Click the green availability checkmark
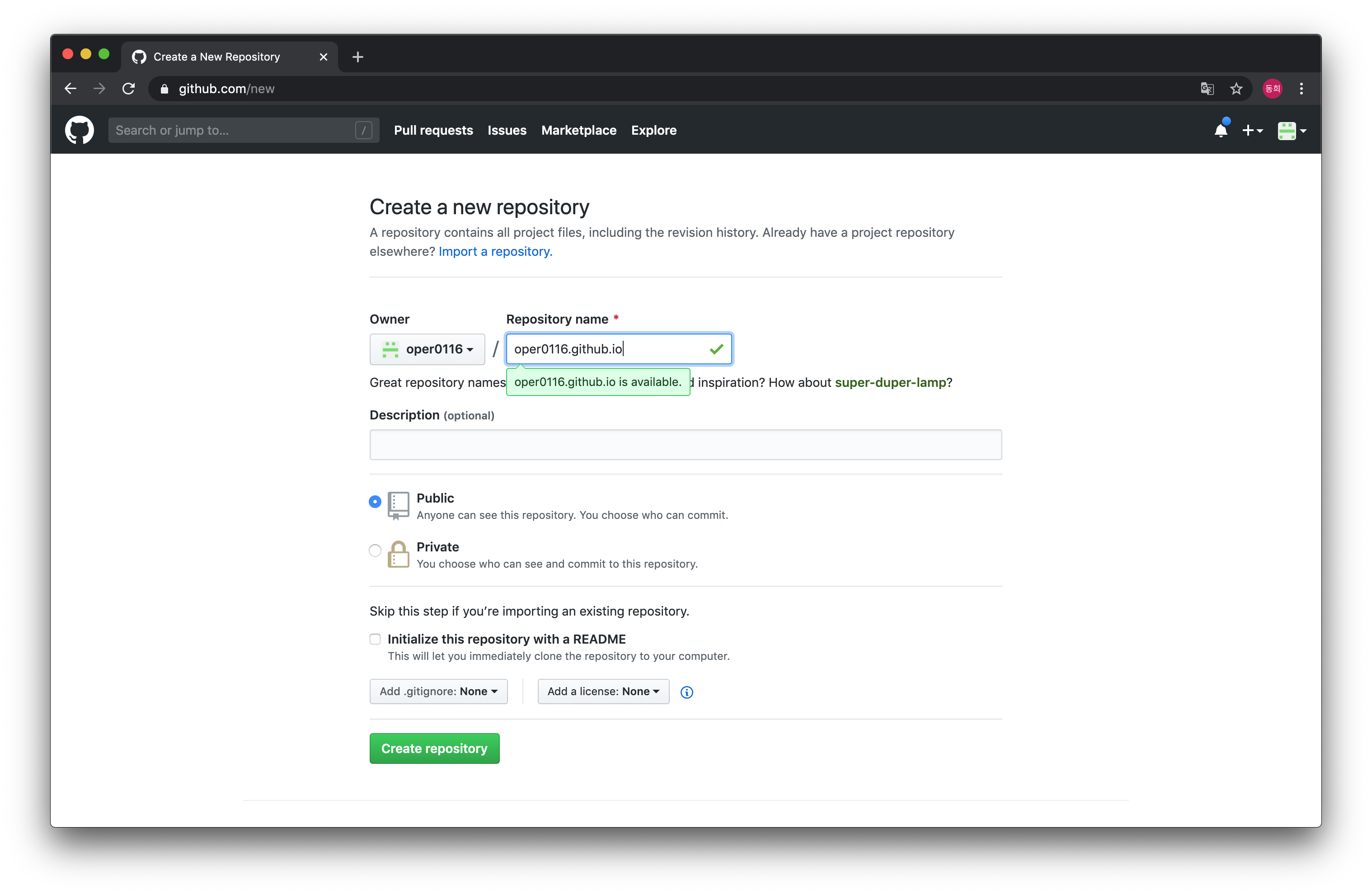1372x894 pixels. 716,349
